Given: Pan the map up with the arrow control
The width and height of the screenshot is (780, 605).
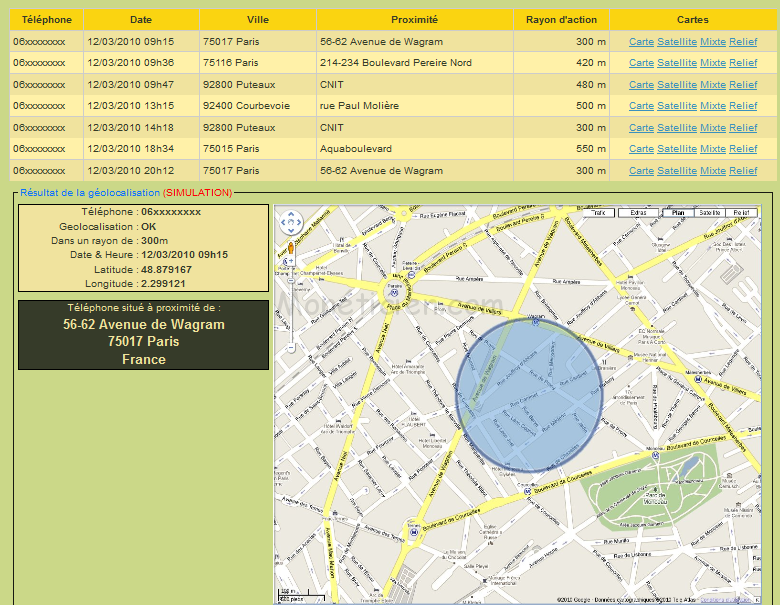Looking at the screenshot, I should (x=289, y=214).
